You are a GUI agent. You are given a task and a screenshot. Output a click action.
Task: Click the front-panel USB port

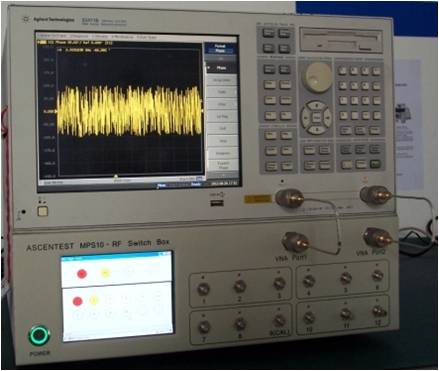tap(217, 203)
